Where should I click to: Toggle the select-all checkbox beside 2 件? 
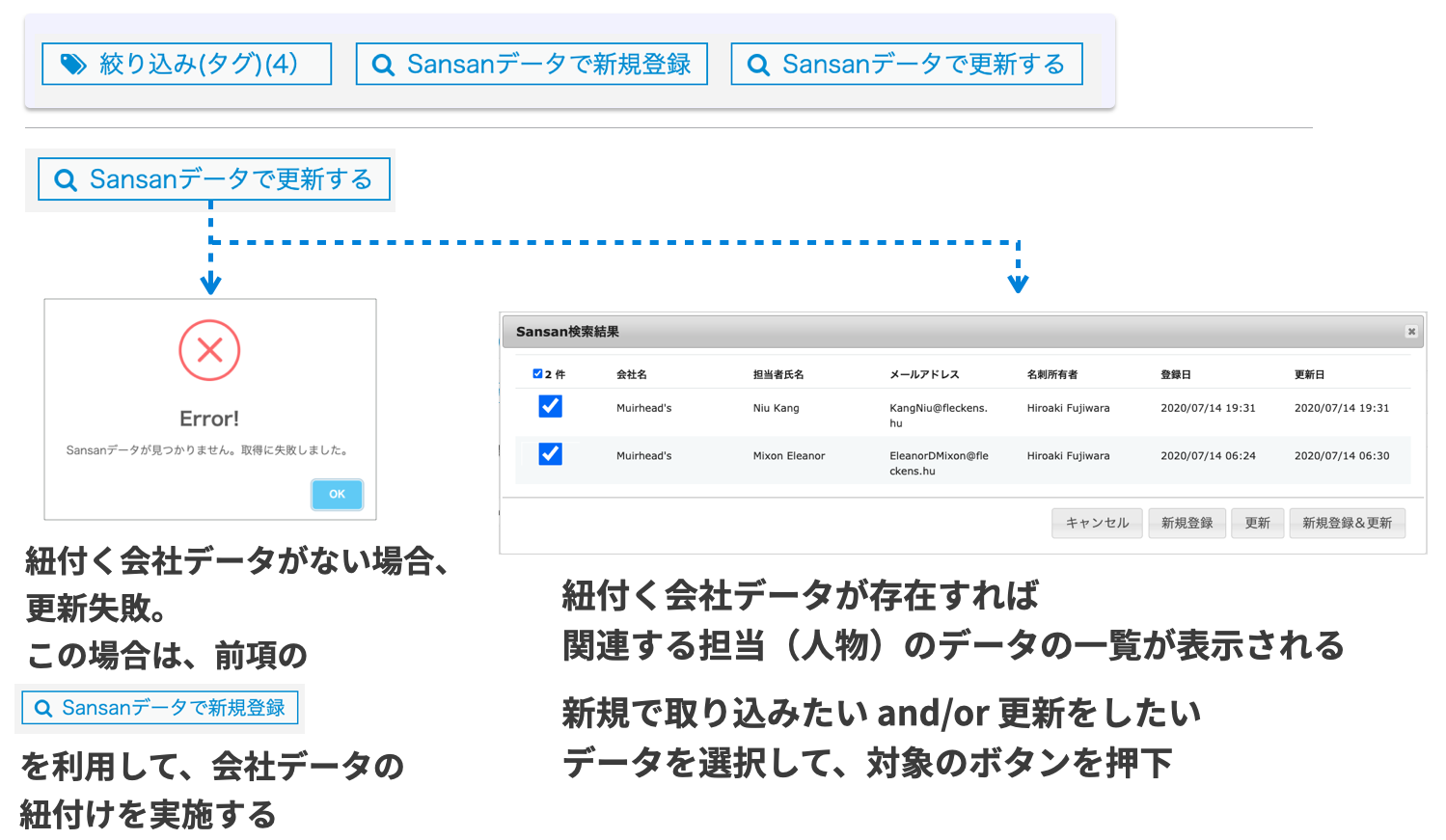pyautogui.click(x=537, y=374)
